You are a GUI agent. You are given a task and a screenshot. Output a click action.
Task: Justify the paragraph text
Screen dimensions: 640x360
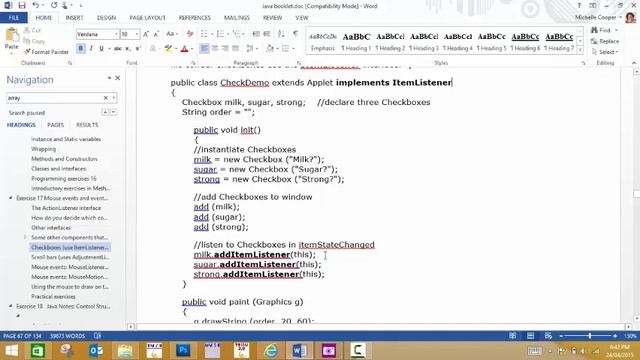[x=236, y=49]
